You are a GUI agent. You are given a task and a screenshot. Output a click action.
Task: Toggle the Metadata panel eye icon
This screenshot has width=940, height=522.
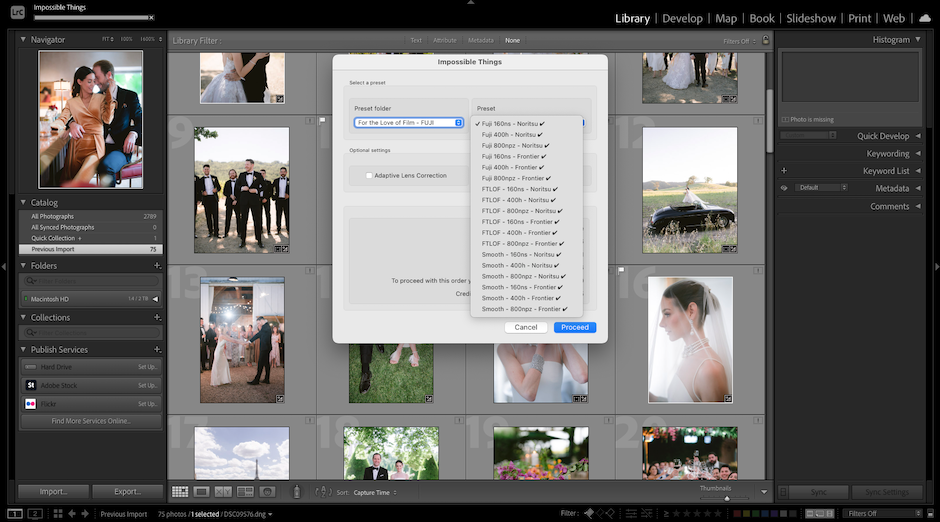click(x=784, y=188)
